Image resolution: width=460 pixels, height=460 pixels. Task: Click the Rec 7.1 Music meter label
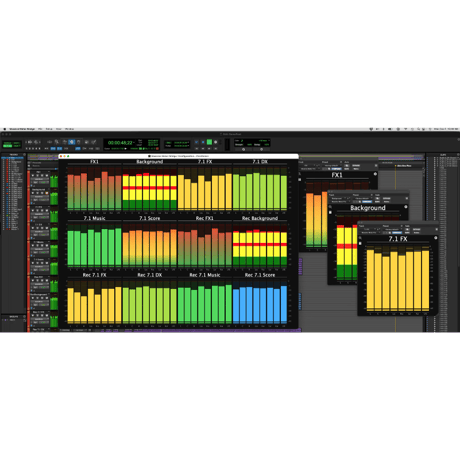[x=205, y=275]
